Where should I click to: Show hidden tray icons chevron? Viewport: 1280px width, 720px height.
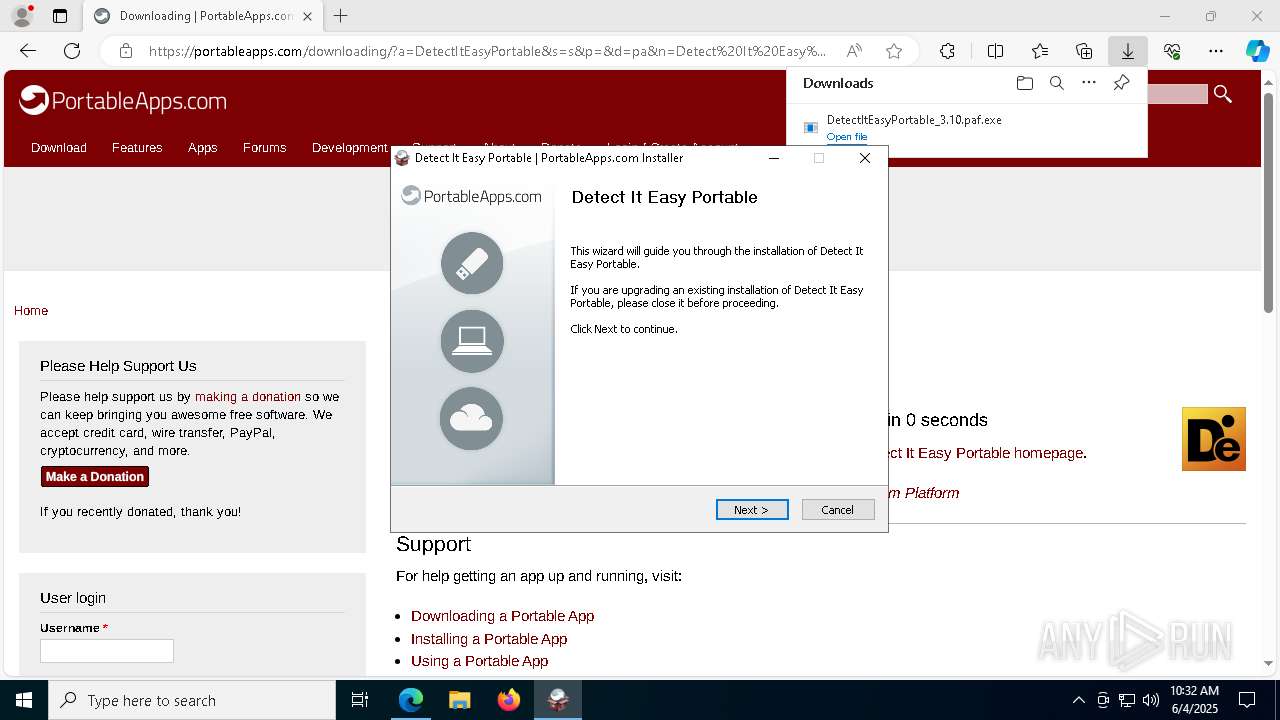1078,700
